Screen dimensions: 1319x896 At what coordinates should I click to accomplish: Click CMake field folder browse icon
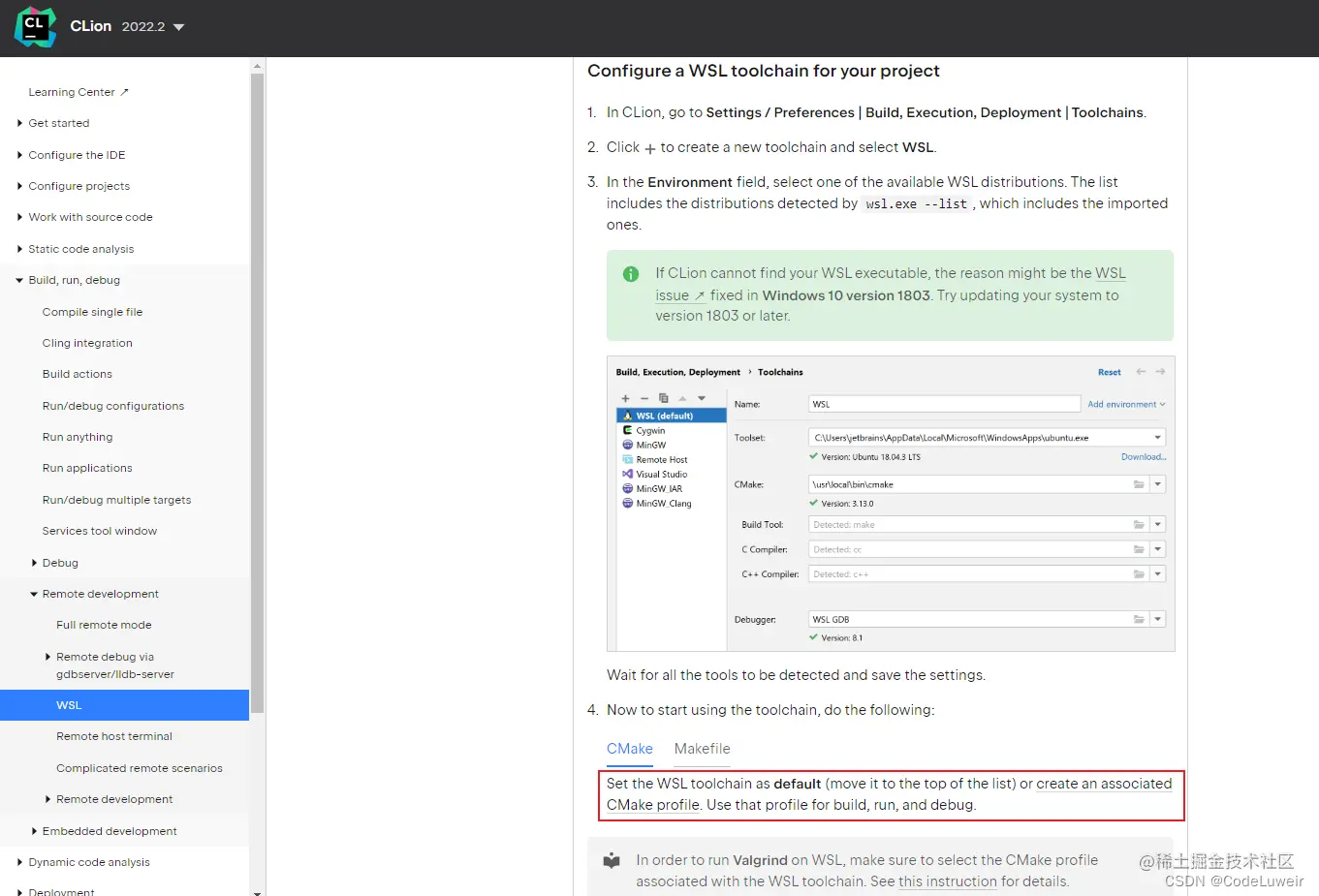coord(1139,484)
